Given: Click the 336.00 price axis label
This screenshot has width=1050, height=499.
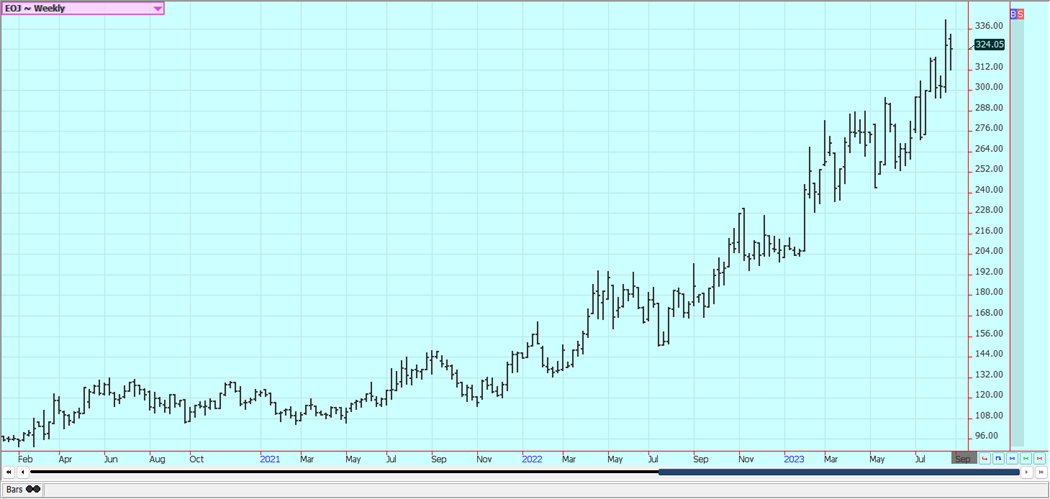Looking at the screenshot, I should point(989,26).
